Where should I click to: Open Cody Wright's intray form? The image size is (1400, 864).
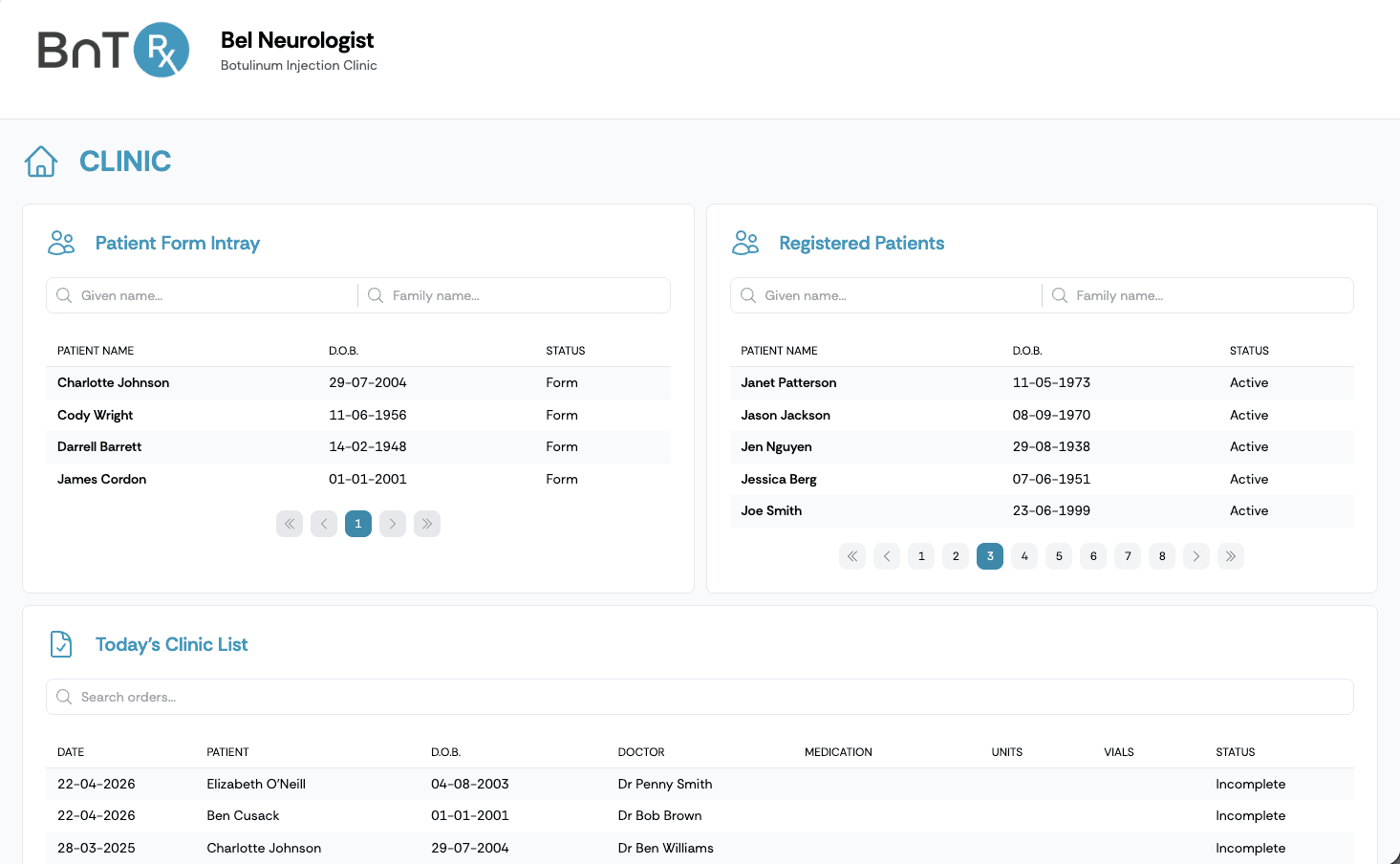pyautogui.click(x=358, y=415)
